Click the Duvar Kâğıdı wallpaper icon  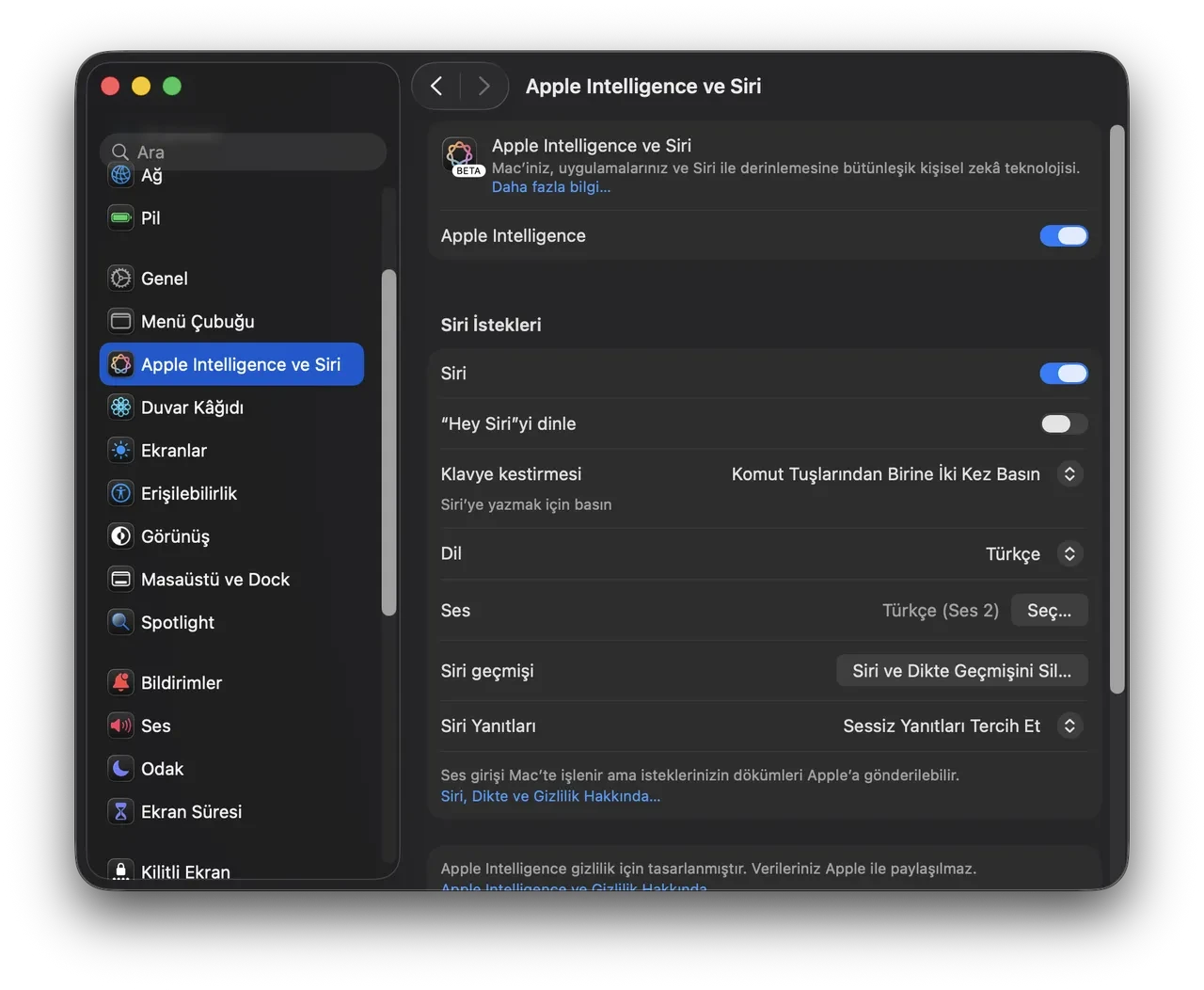click(x=120, y=407)
